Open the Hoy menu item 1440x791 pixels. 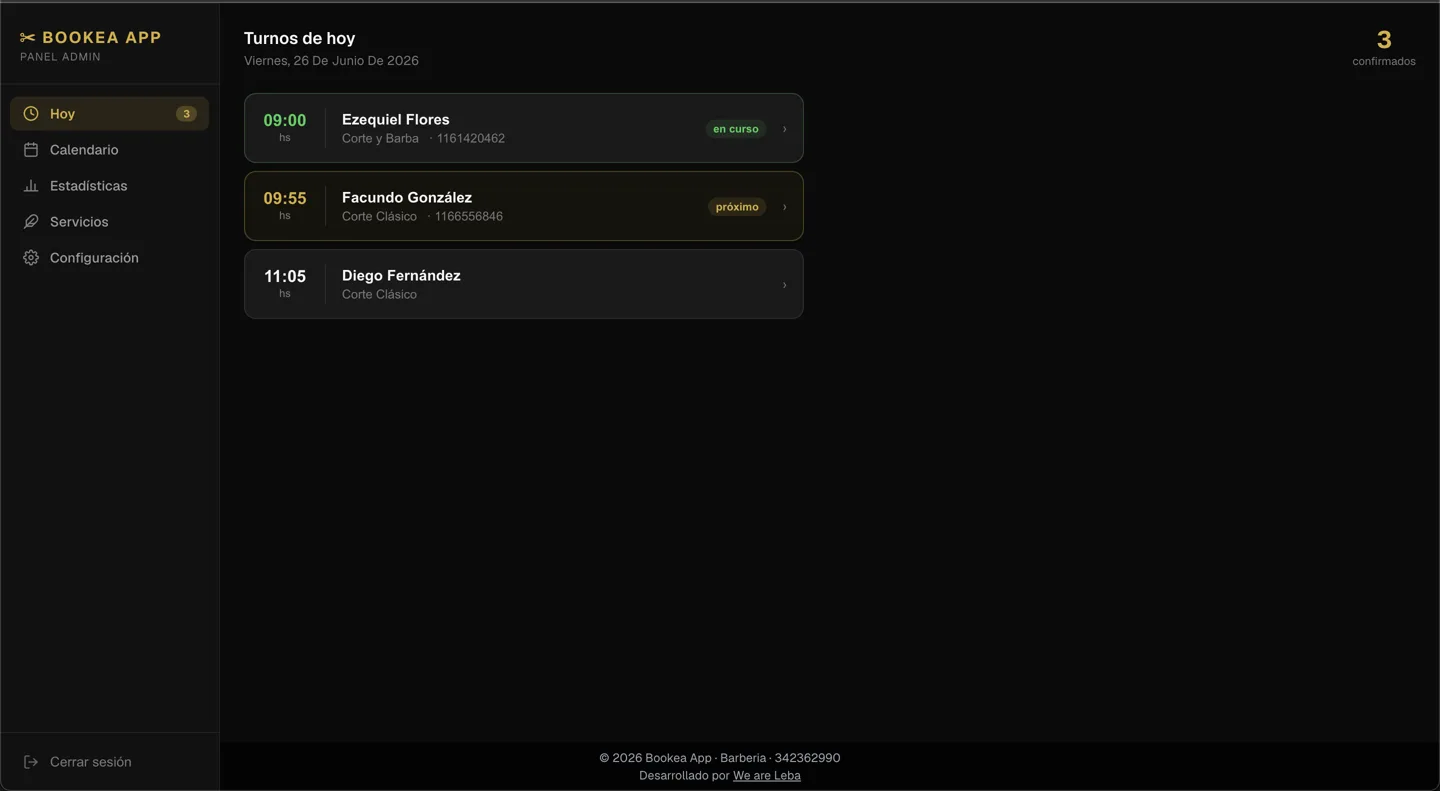(109, 114)
